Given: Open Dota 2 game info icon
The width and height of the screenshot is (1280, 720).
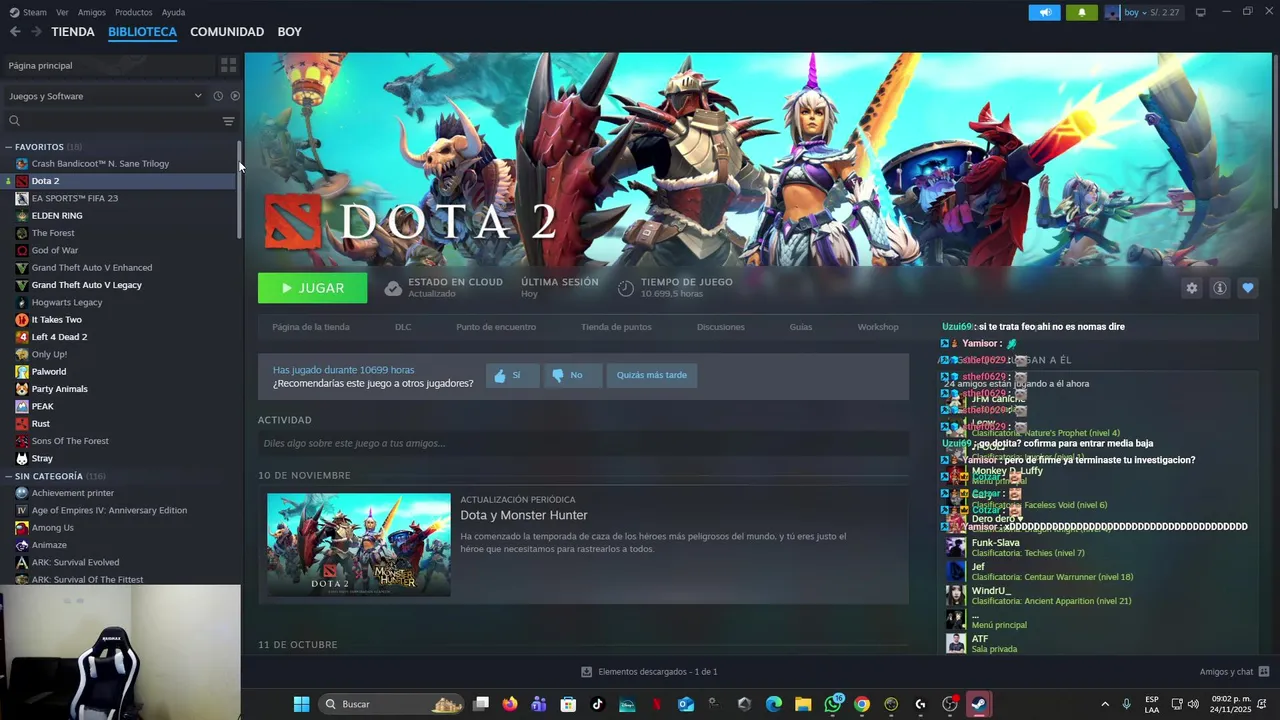Looking at the screenshot, I should coord(1219,288).
